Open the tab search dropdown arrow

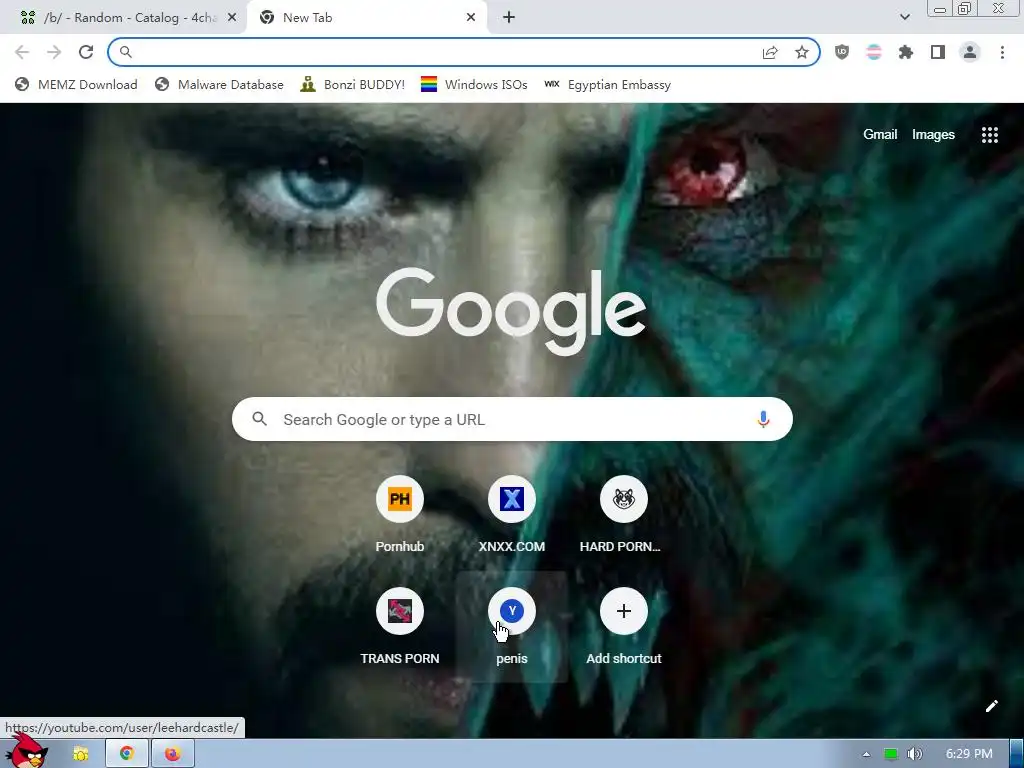click(904, 17)
